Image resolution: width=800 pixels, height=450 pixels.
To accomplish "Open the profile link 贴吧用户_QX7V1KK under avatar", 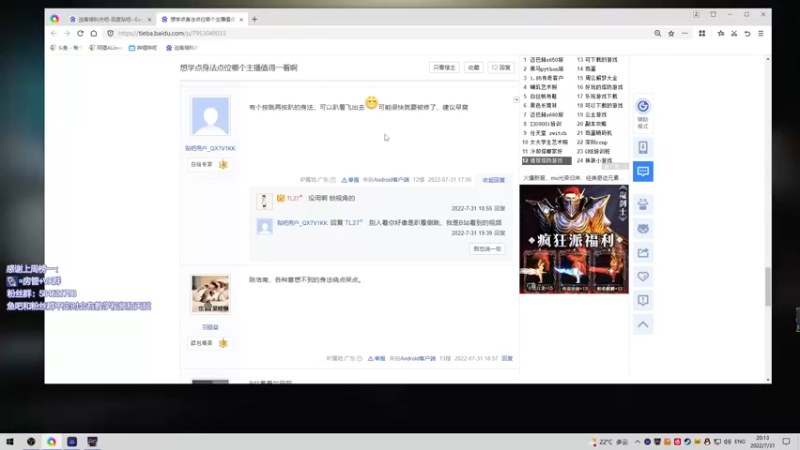I will (210, 148).
